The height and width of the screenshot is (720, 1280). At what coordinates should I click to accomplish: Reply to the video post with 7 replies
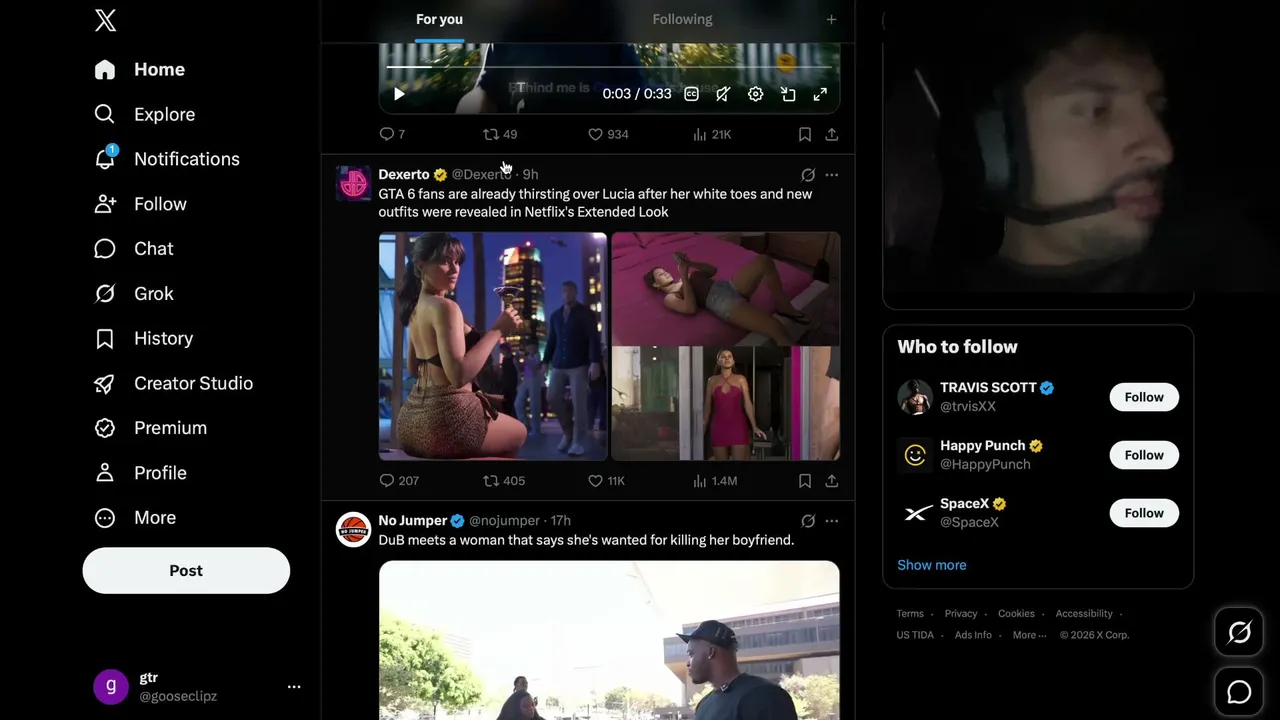tap(392, 134)
